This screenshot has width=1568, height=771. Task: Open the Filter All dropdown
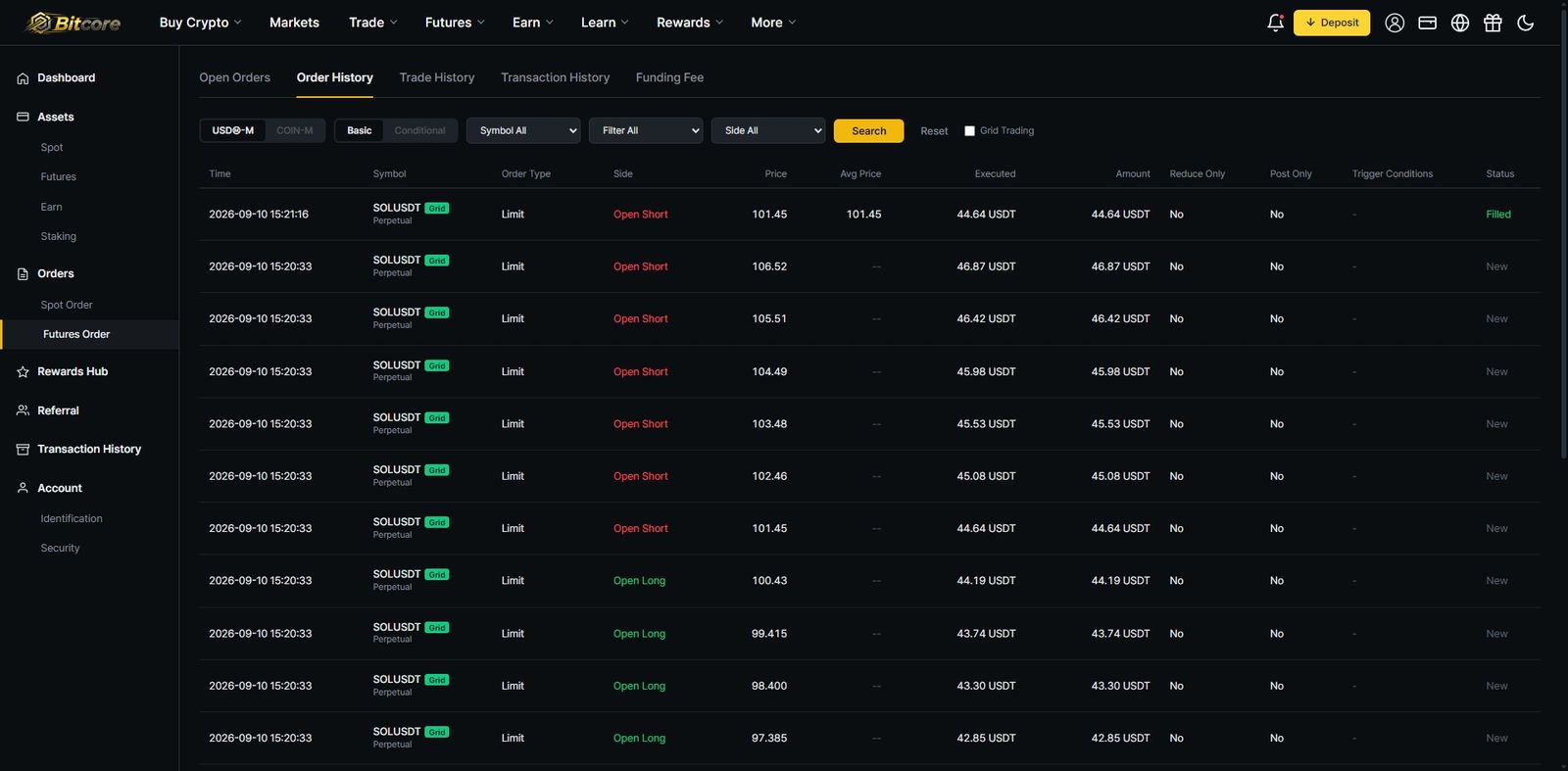click(x=646, y=130)
